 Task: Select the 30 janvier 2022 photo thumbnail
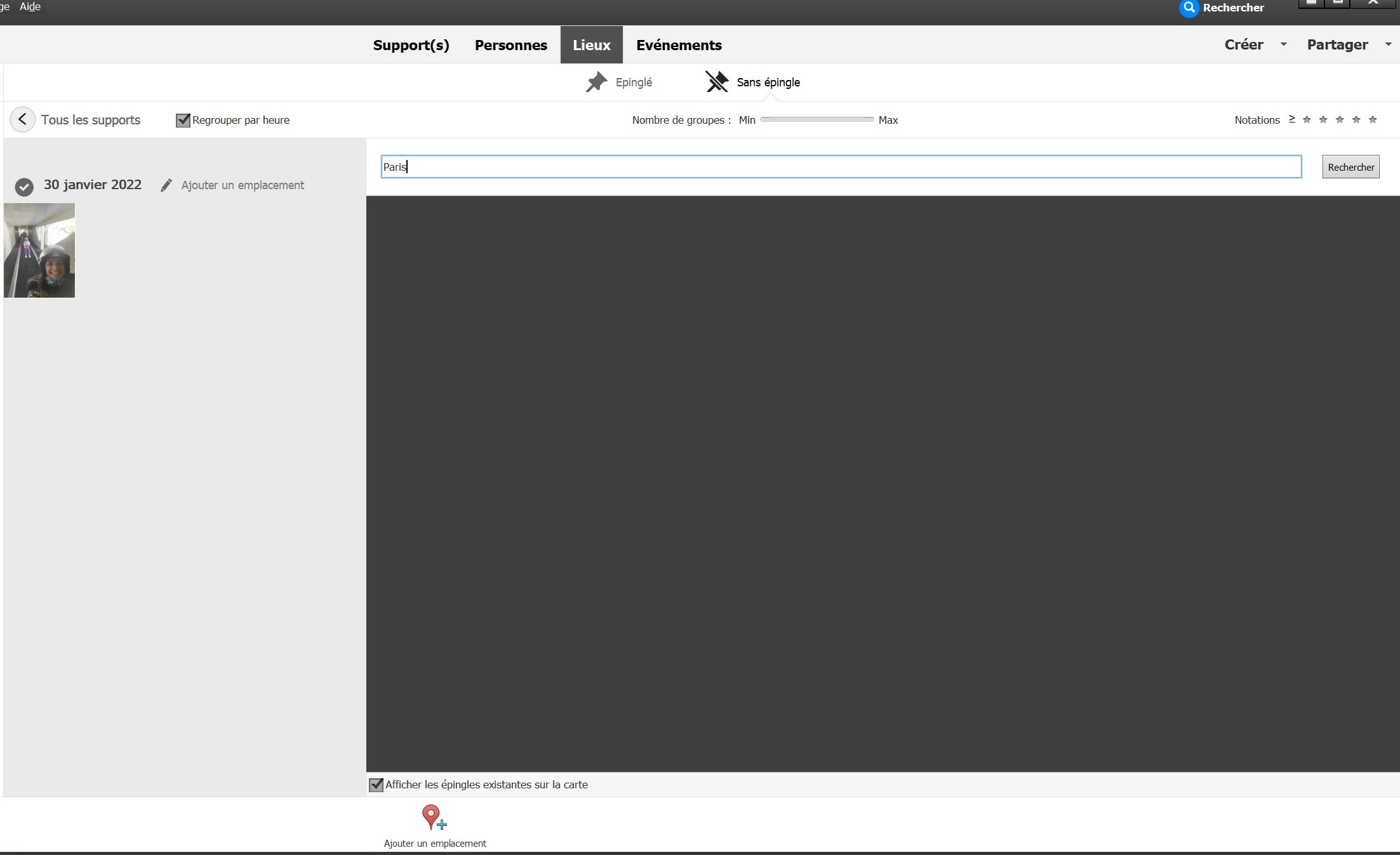pos(39,250)
